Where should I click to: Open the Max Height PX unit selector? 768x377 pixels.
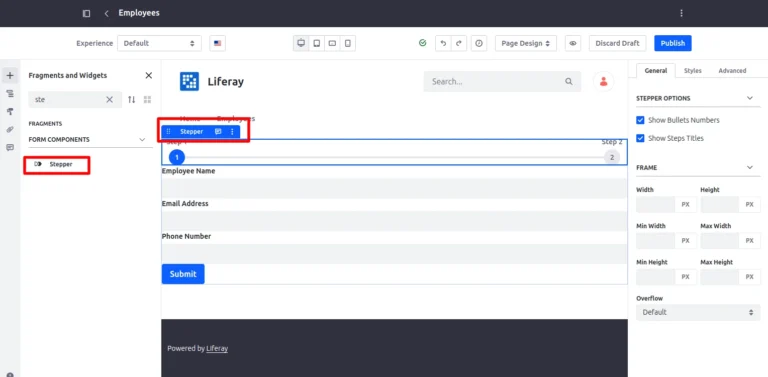750,277
